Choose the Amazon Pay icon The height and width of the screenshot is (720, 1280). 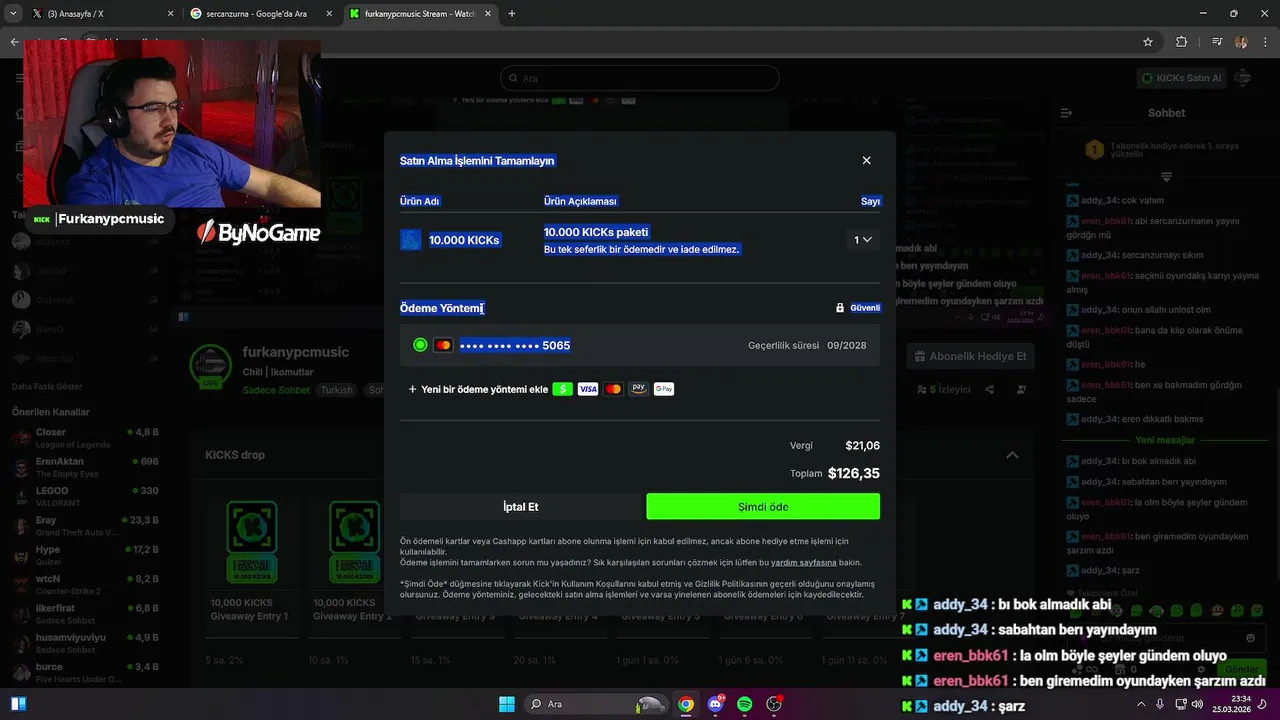click(x=638, y=389)
